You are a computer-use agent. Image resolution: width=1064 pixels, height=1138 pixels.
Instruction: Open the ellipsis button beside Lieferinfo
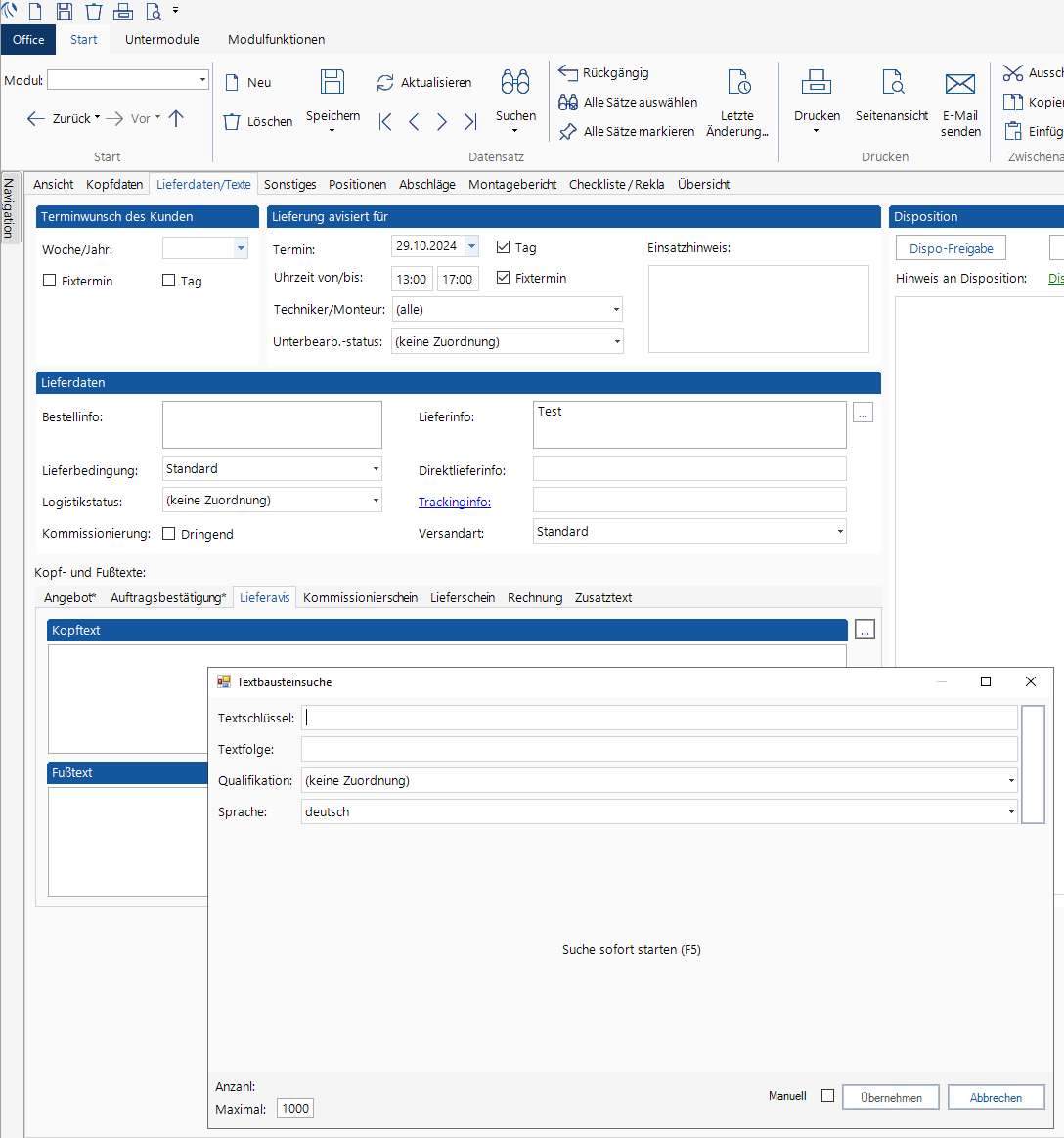click(863, 413)
